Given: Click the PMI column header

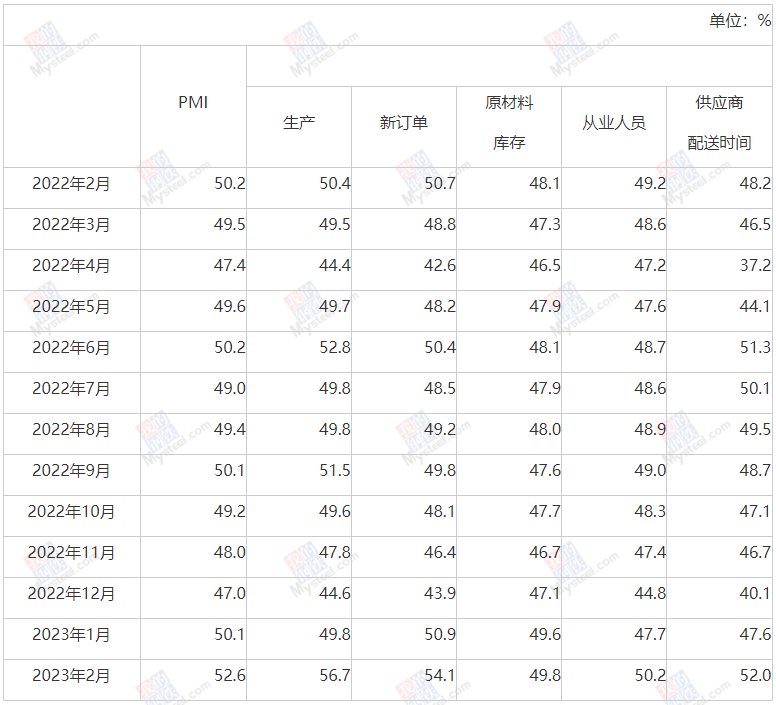Looking at the screenshot, I should point(193,102).
